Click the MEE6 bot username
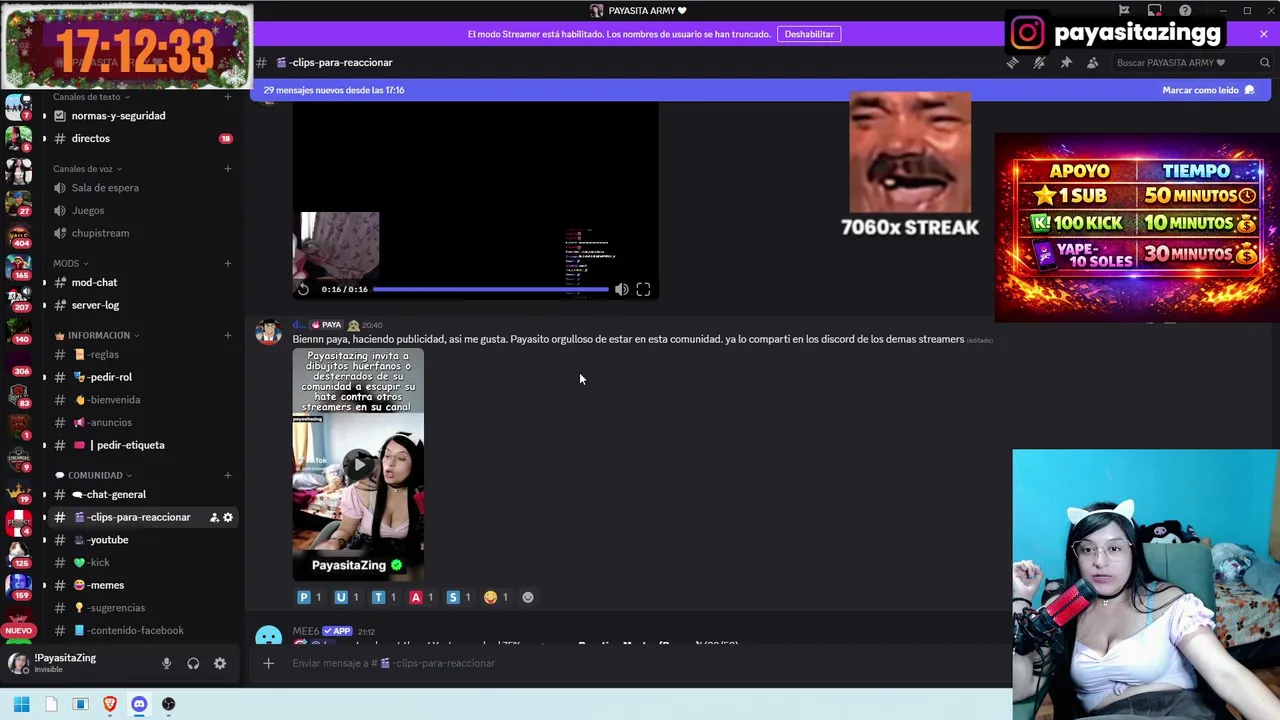The image size is (1280, 720). tap(306, 631)
